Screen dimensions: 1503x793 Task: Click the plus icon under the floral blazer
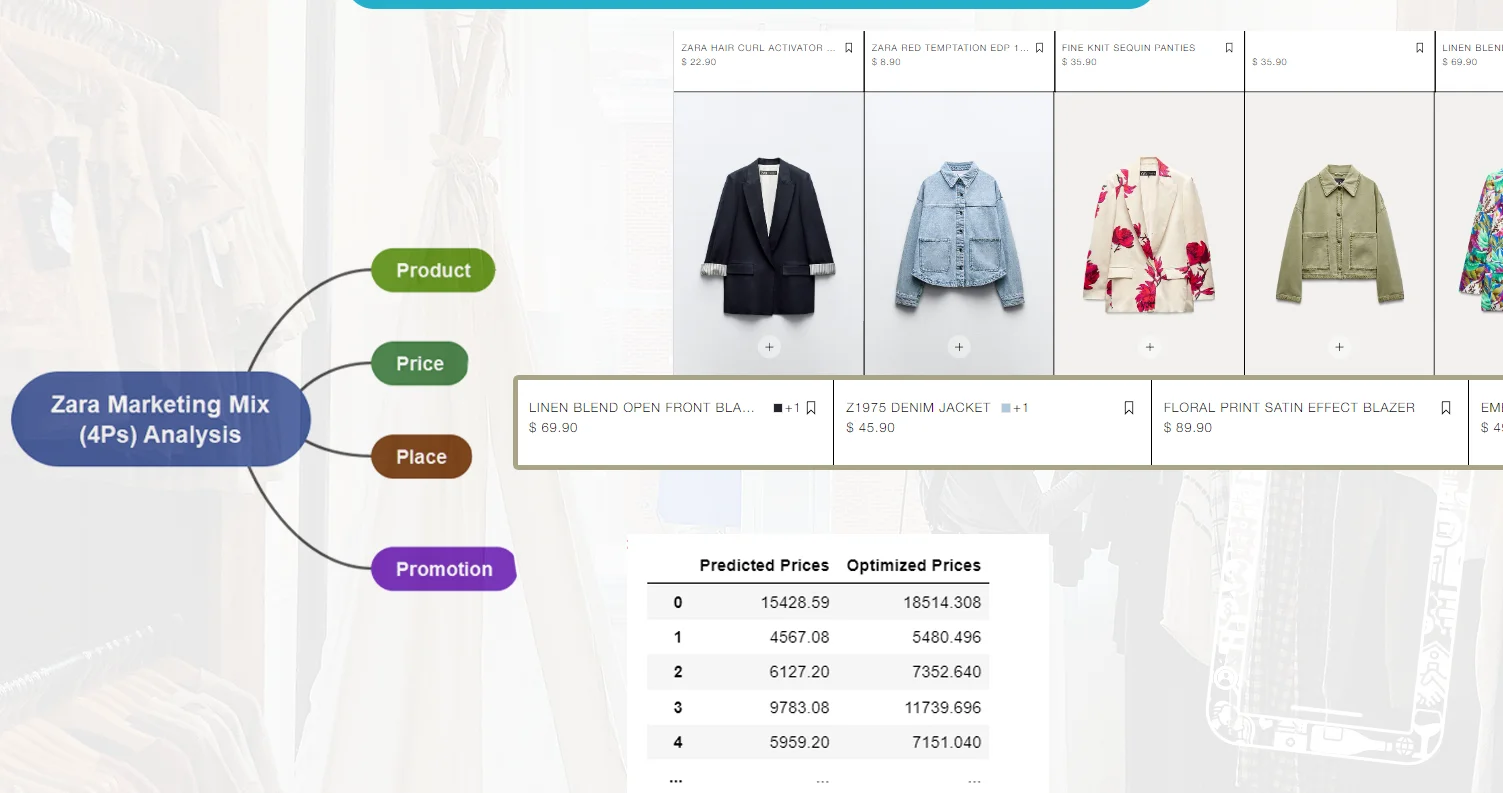1149,347
